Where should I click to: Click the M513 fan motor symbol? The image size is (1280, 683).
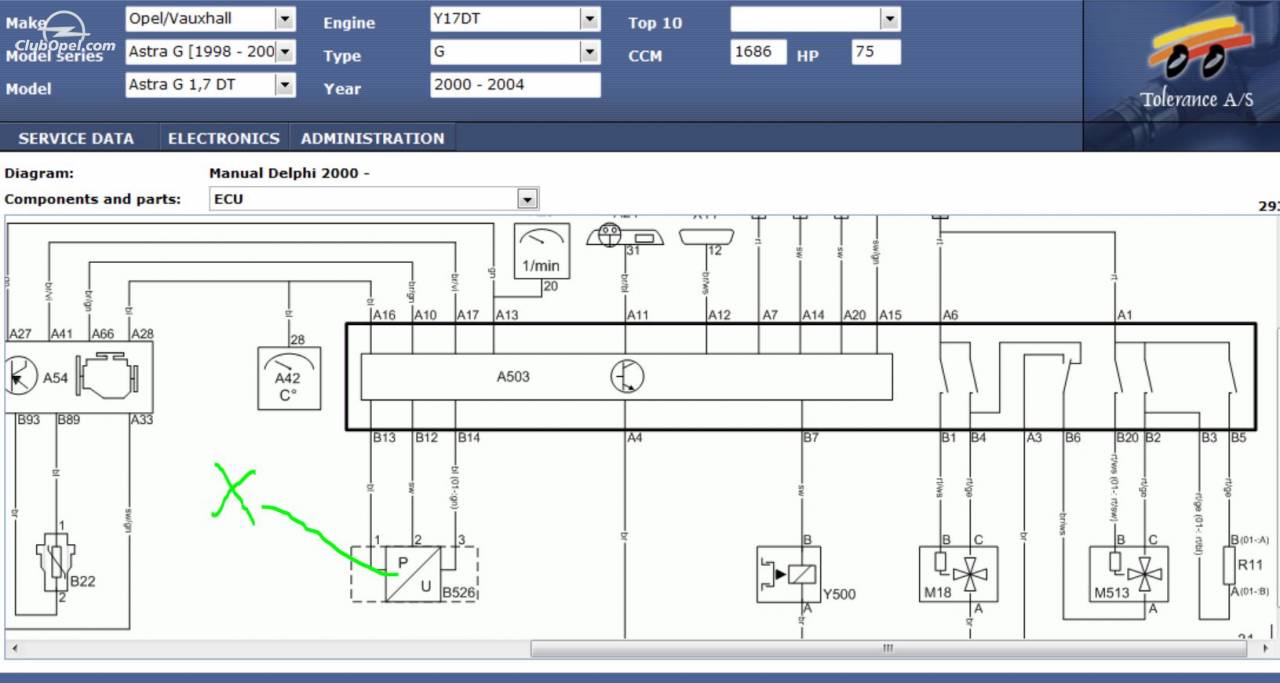coord(1131,574)
